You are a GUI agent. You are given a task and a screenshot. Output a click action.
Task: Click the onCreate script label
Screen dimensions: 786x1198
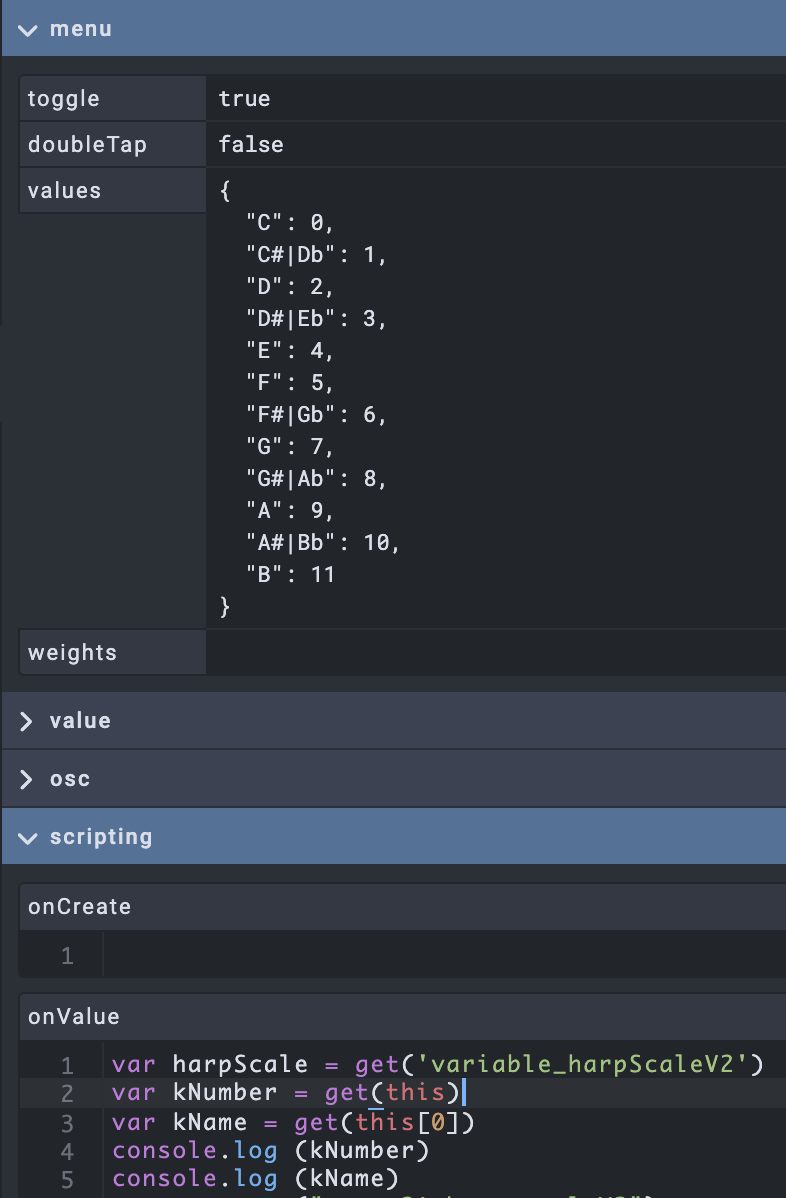[x=80, y=907]
